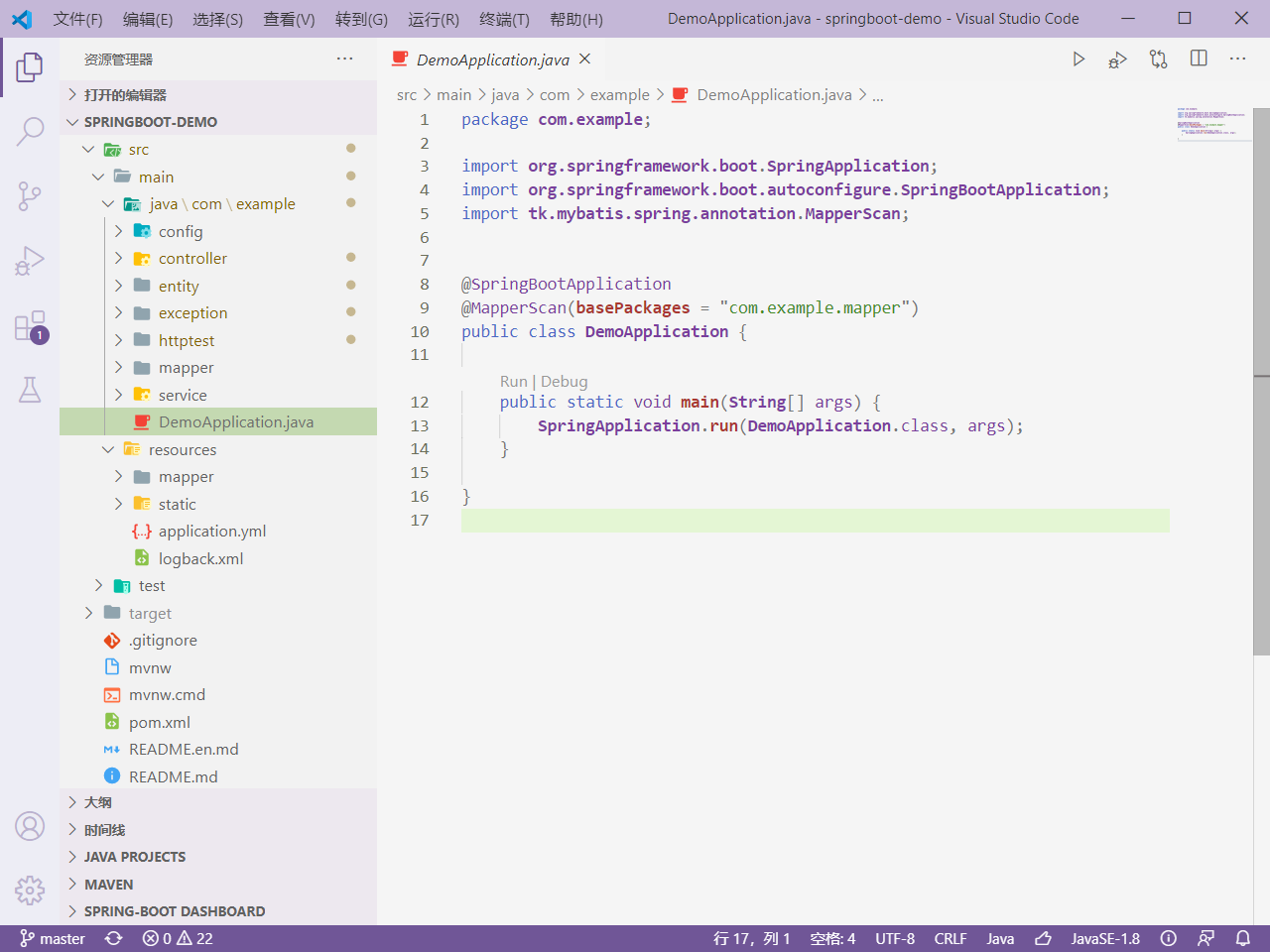Screen dimensions: 1270x952
Task: Open mvnw.cmd file
Action: tap(218, 695)
